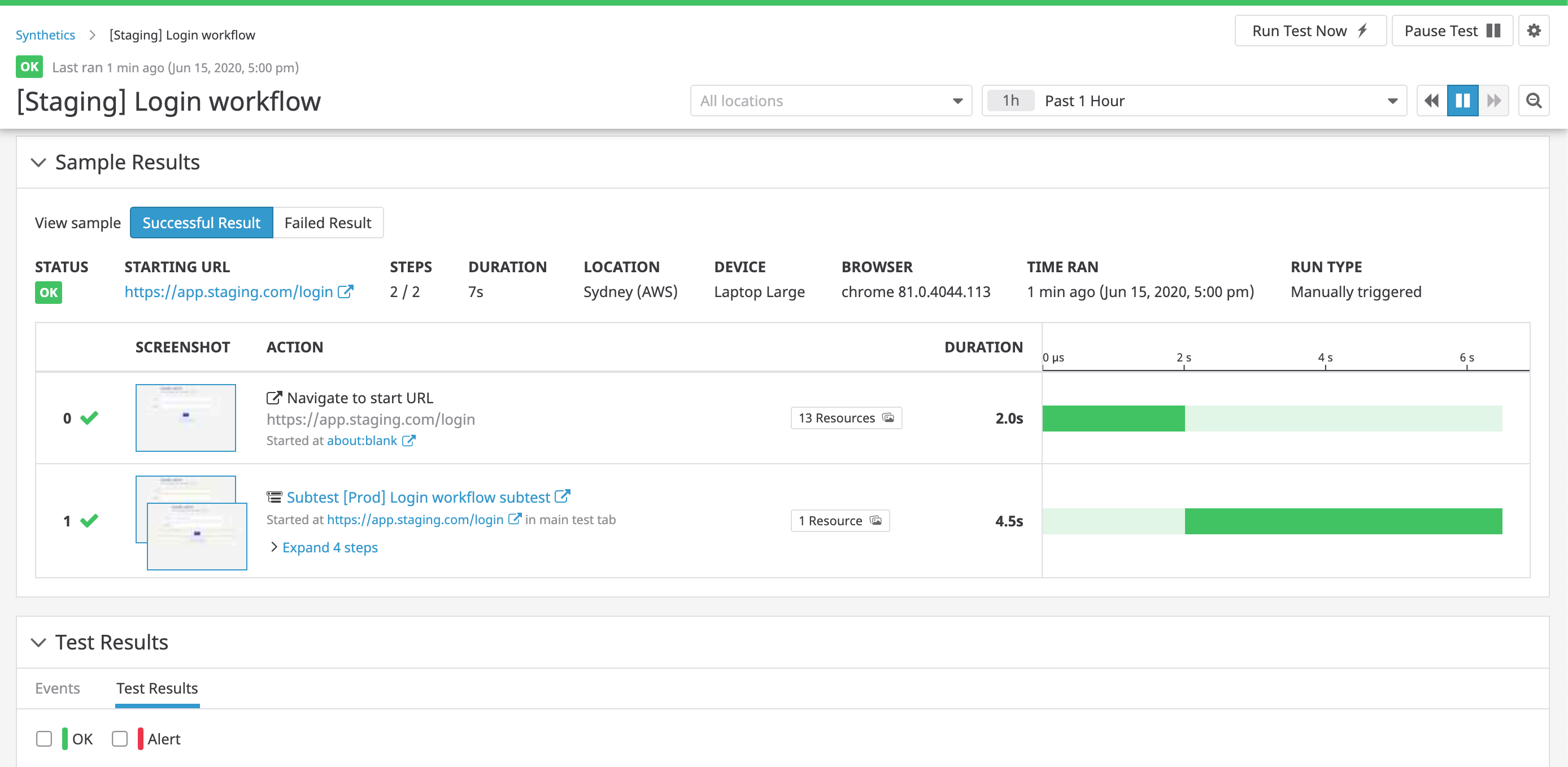
Task: Switch to the Events tab
Action: [57, 688]
